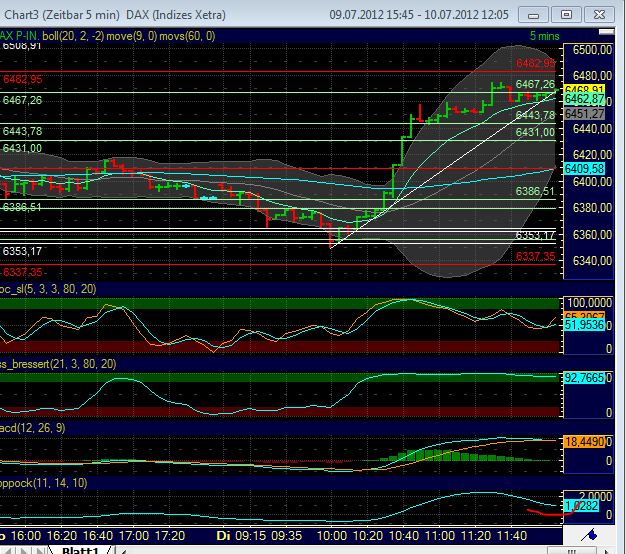Click the 6440,00 price axis label

coord(592,129)
